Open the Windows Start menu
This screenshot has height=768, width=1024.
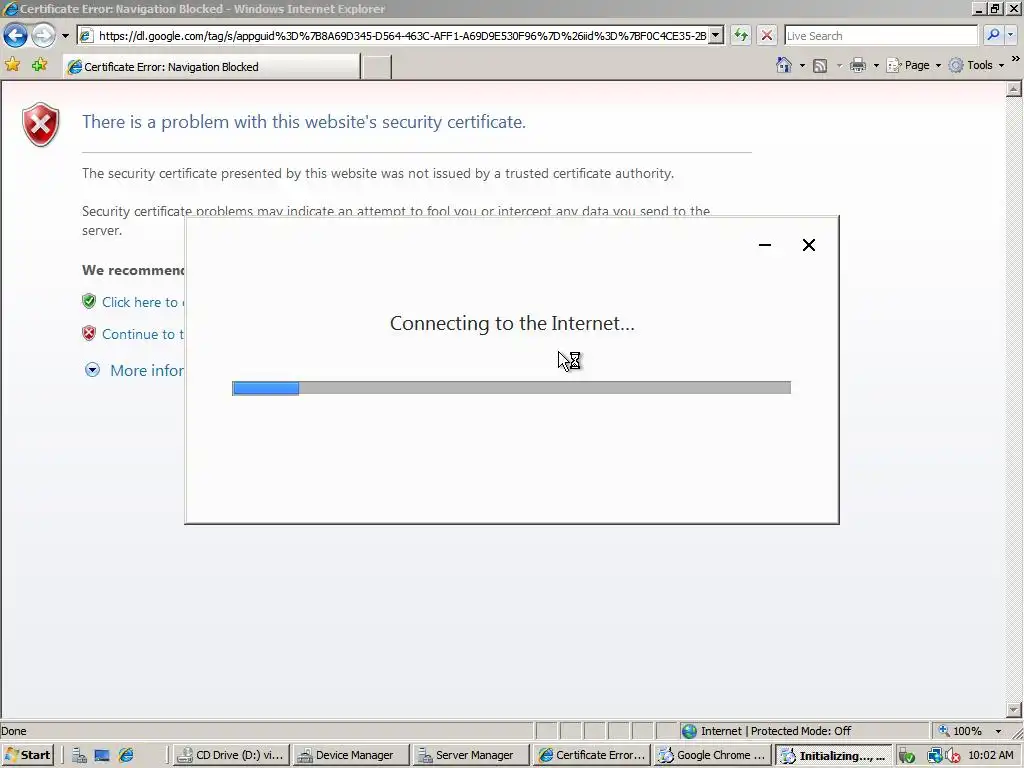(x=27, y=755)
